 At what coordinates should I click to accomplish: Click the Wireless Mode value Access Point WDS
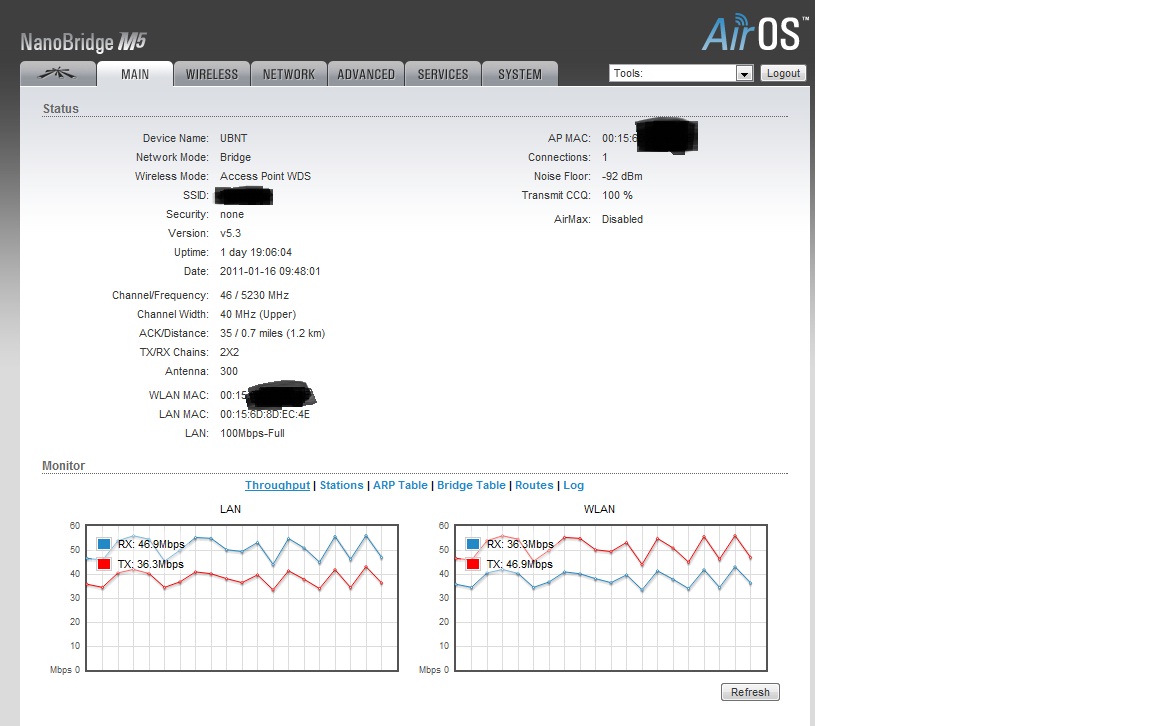265,176
